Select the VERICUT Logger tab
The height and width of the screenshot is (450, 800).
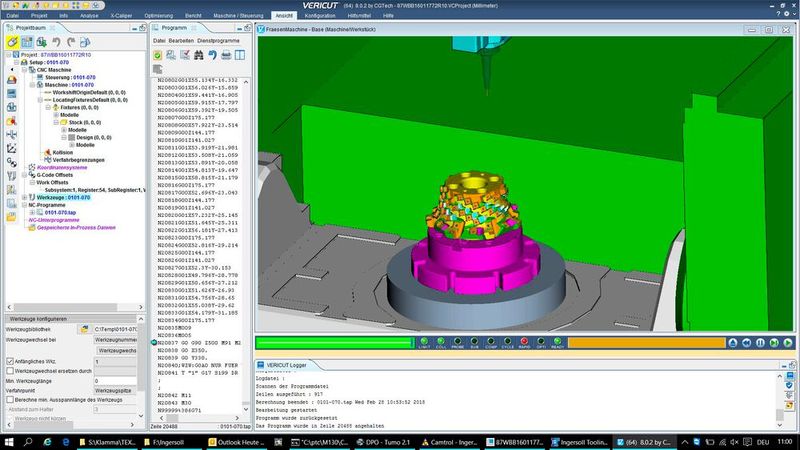pyautogui.click(x=286, y=365)
